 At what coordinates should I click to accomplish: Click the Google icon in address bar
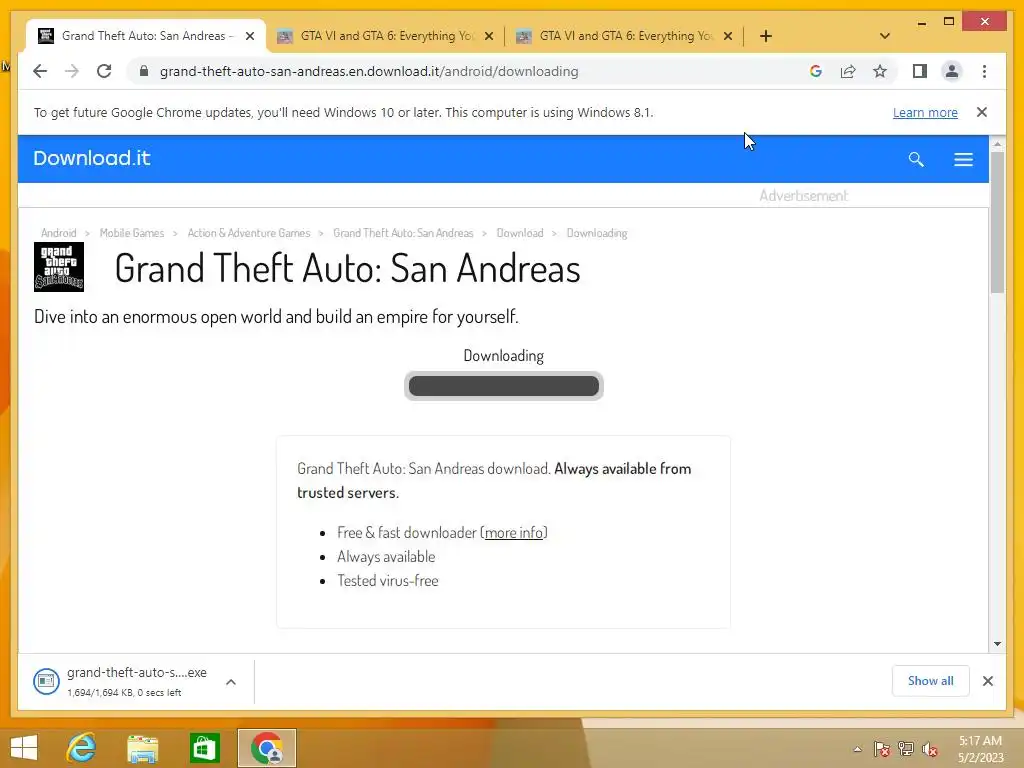[x=816, y=71]
